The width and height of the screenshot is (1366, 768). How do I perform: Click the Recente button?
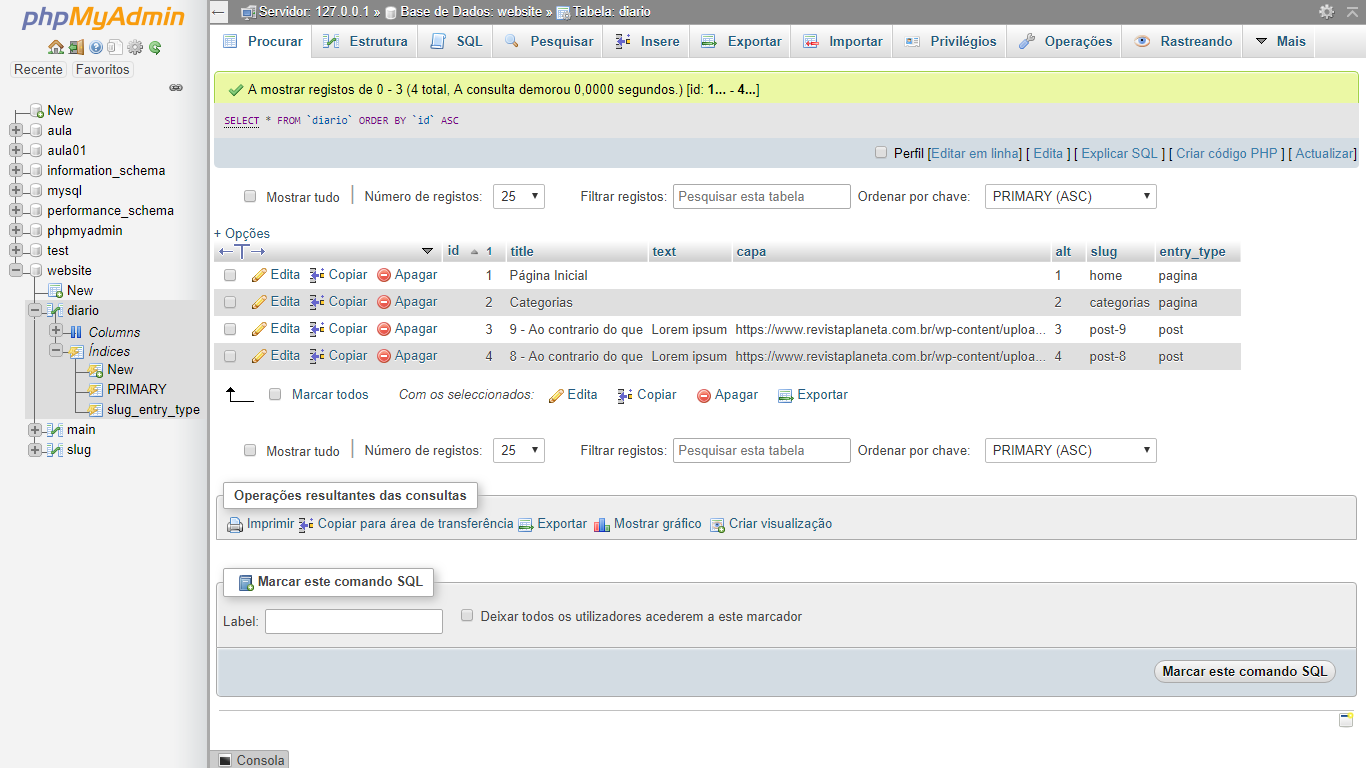(x=39, y=70)
